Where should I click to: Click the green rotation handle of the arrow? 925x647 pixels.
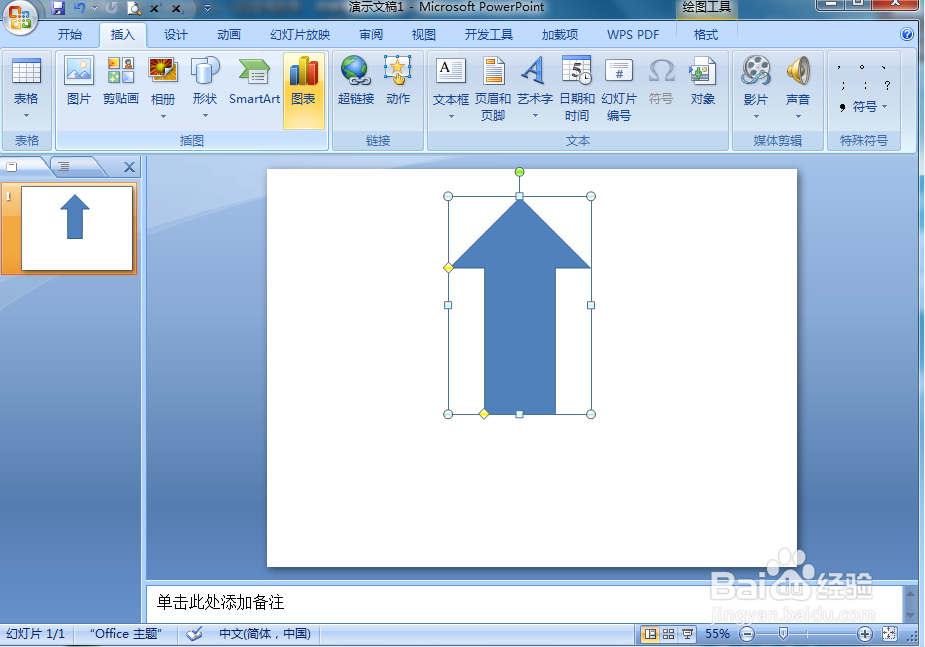pos(519,172)
